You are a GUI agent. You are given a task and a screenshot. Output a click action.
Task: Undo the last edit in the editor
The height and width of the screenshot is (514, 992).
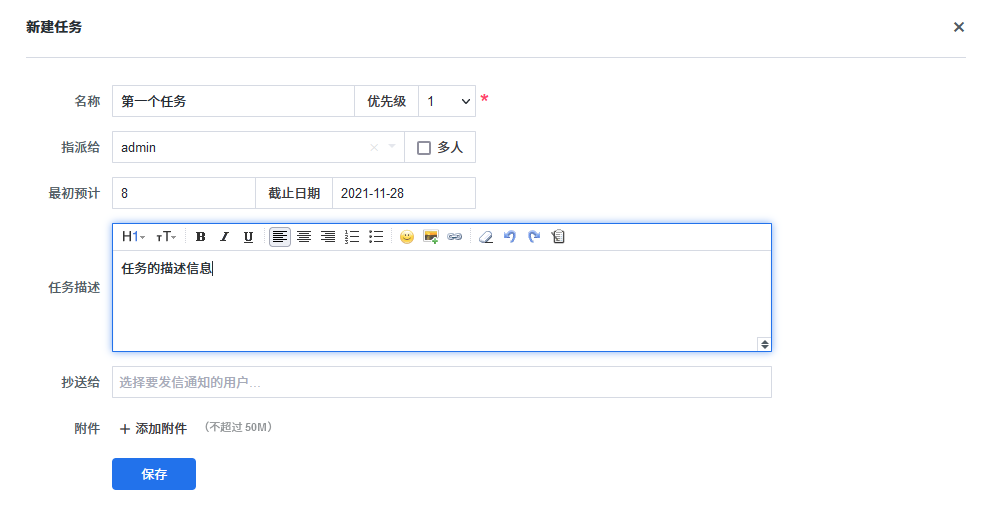click(x=510, y=237)
